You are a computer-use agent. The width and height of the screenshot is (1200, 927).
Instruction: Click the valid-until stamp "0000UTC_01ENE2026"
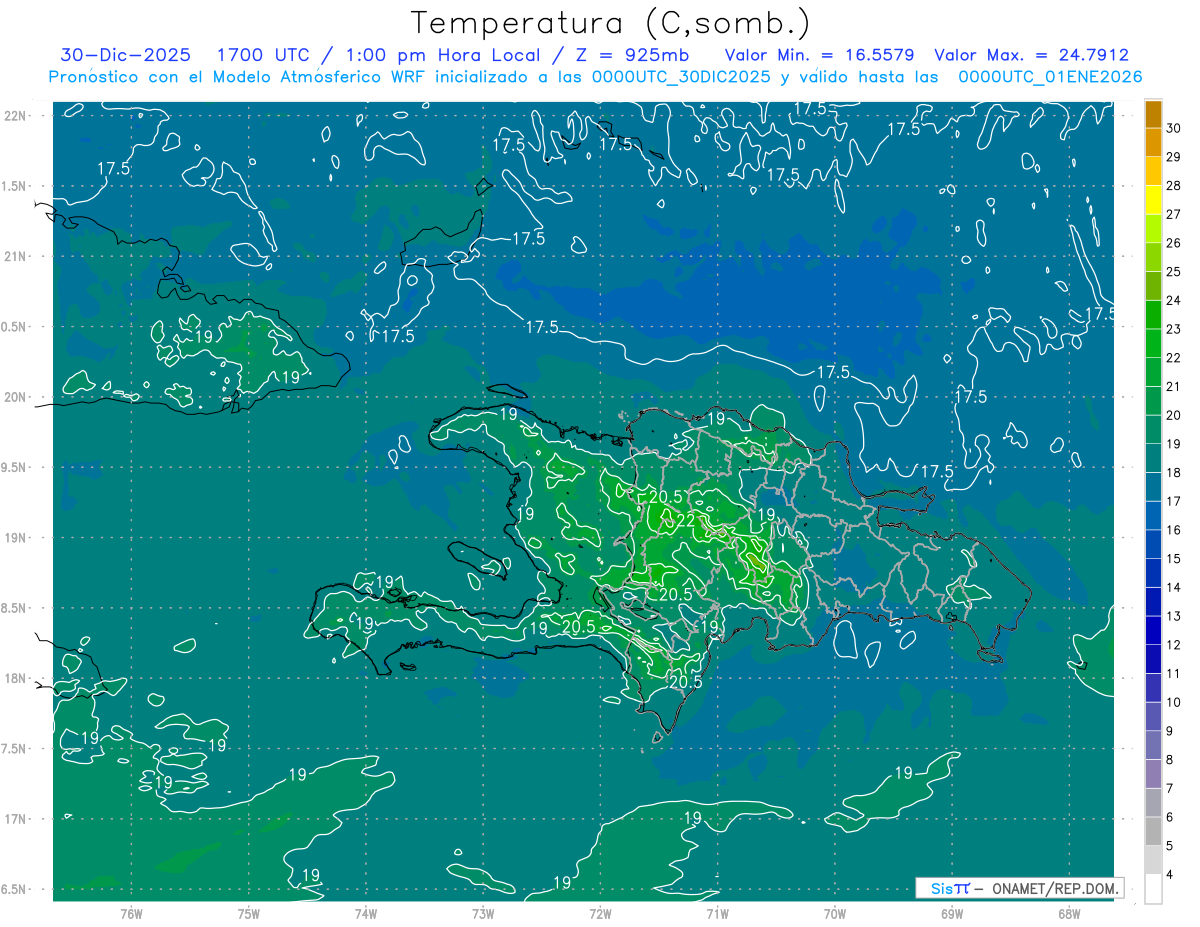coord(1050,77)
